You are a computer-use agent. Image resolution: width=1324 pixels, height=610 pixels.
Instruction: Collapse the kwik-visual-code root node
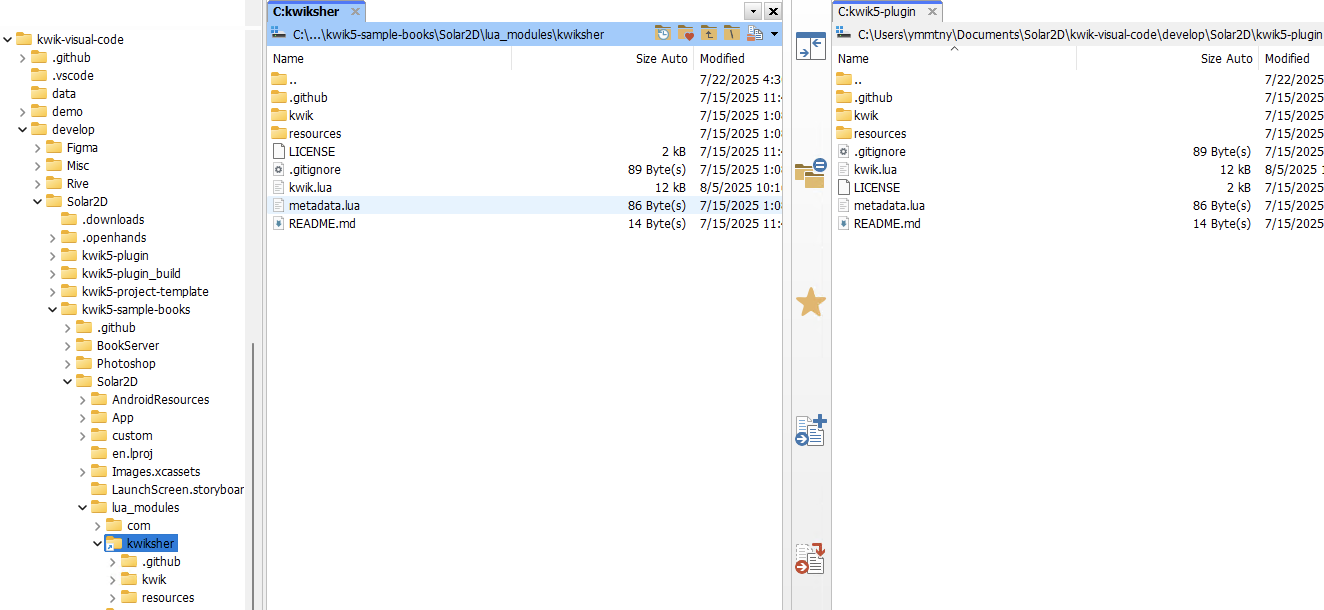7,39
